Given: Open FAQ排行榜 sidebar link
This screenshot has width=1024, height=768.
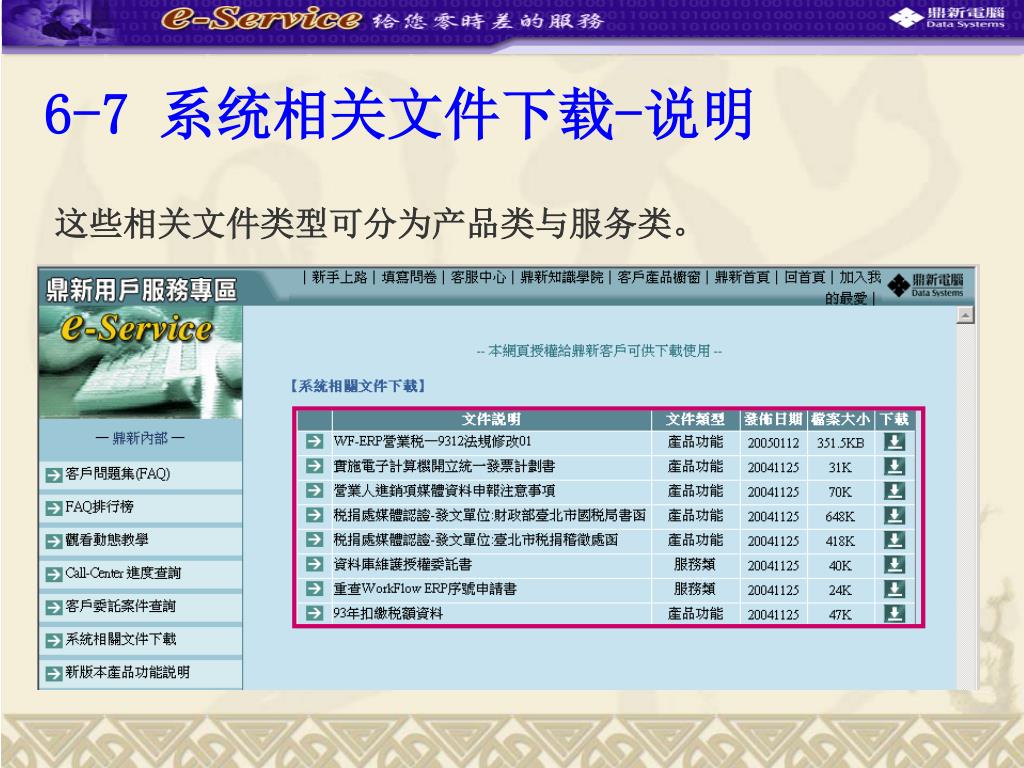Looking at the screenshot, I should [99, 507].
